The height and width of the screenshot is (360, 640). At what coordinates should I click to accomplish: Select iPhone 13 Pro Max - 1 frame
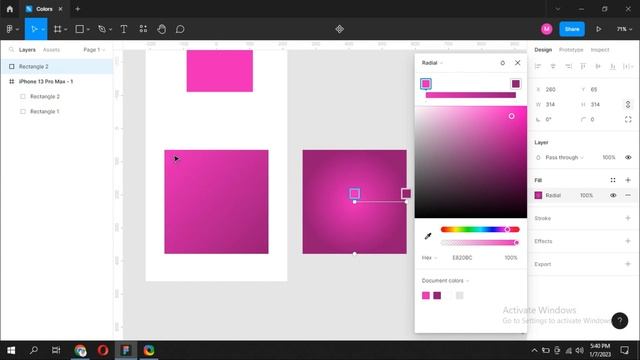tap(57, 81)
